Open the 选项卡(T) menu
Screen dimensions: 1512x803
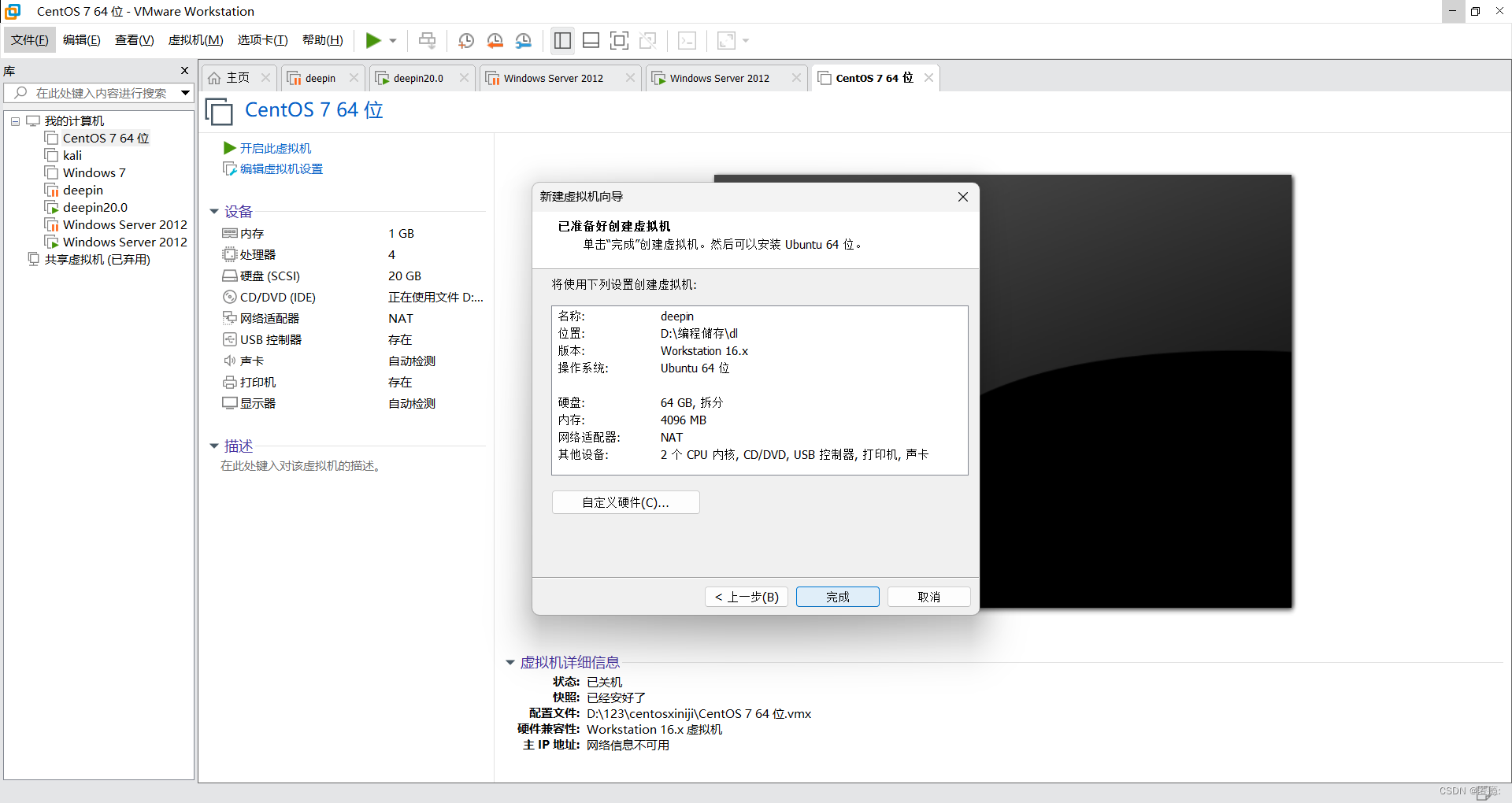click(x=263, y=40)
